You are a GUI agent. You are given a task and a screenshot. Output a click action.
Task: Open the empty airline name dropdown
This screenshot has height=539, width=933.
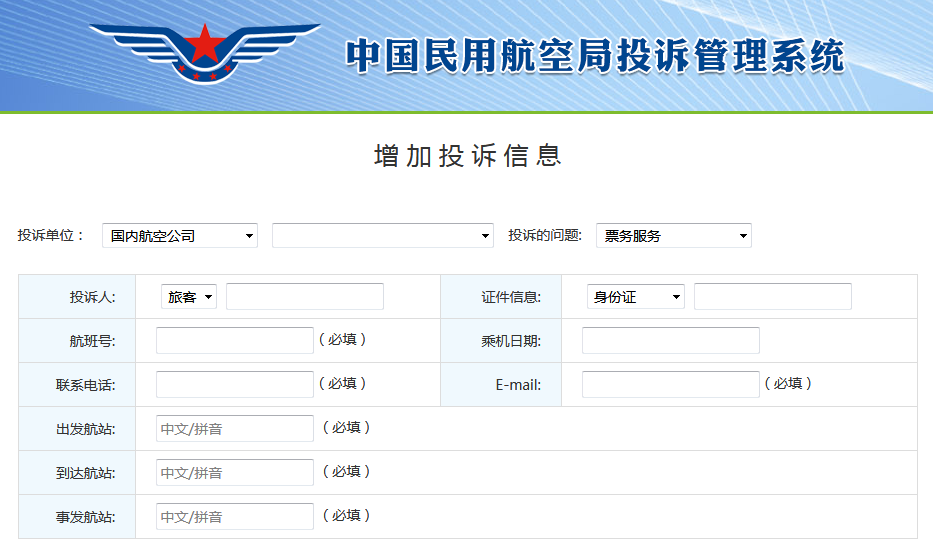[383, 236]
